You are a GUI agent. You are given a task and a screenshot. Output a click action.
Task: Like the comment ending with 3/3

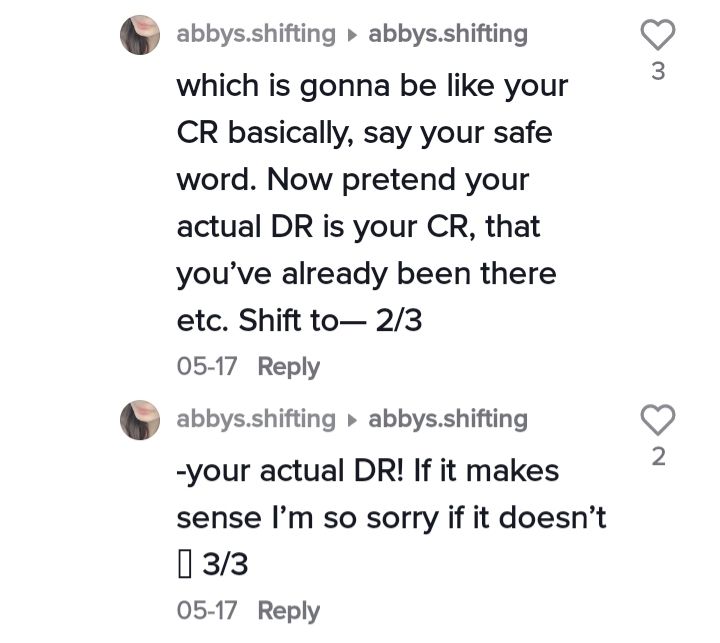pyautogui.click(x=658, y=420)
